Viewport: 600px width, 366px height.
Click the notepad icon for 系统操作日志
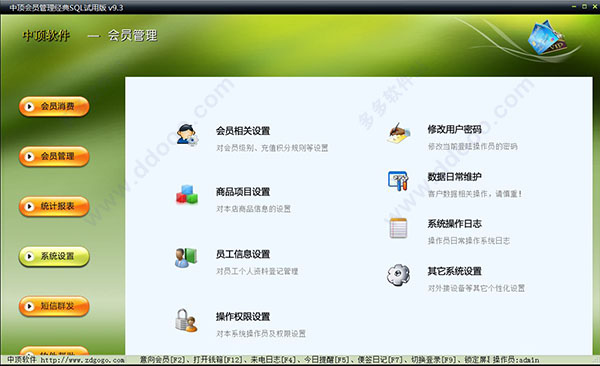pyautogui.click(x=398, y=228)
